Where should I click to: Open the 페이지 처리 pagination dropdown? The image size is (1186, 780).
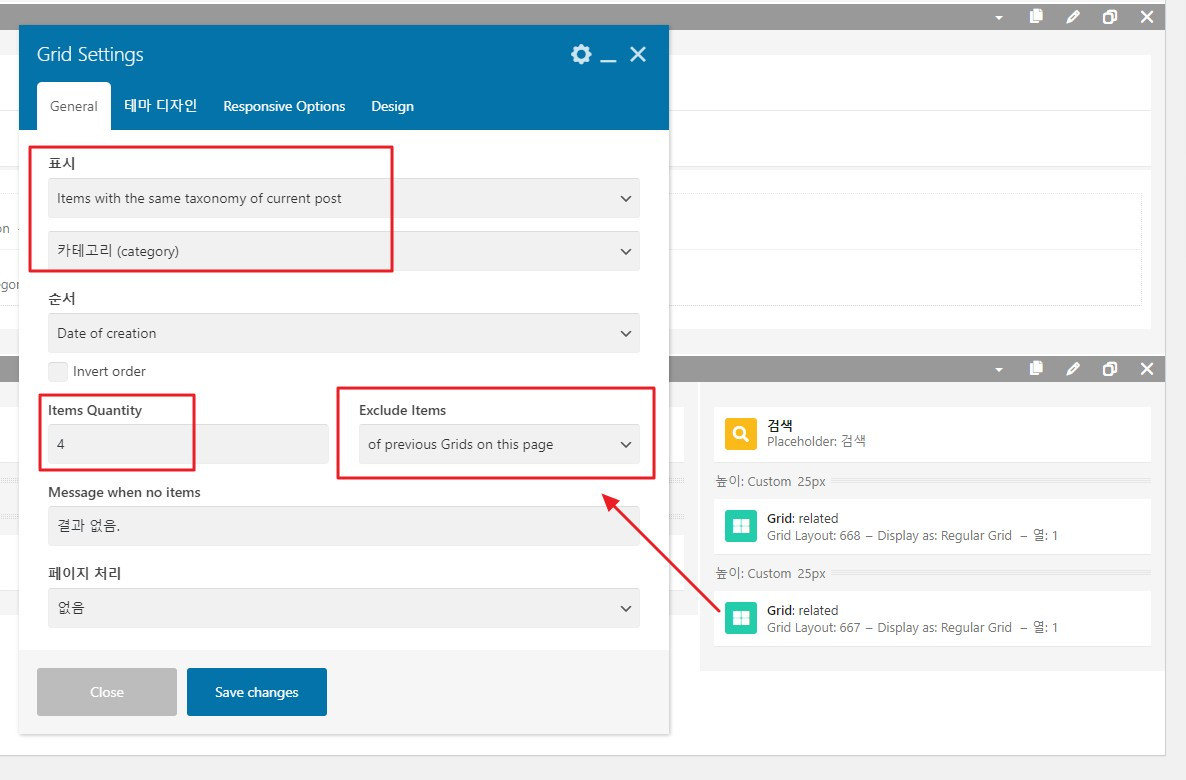pos(343,608)
